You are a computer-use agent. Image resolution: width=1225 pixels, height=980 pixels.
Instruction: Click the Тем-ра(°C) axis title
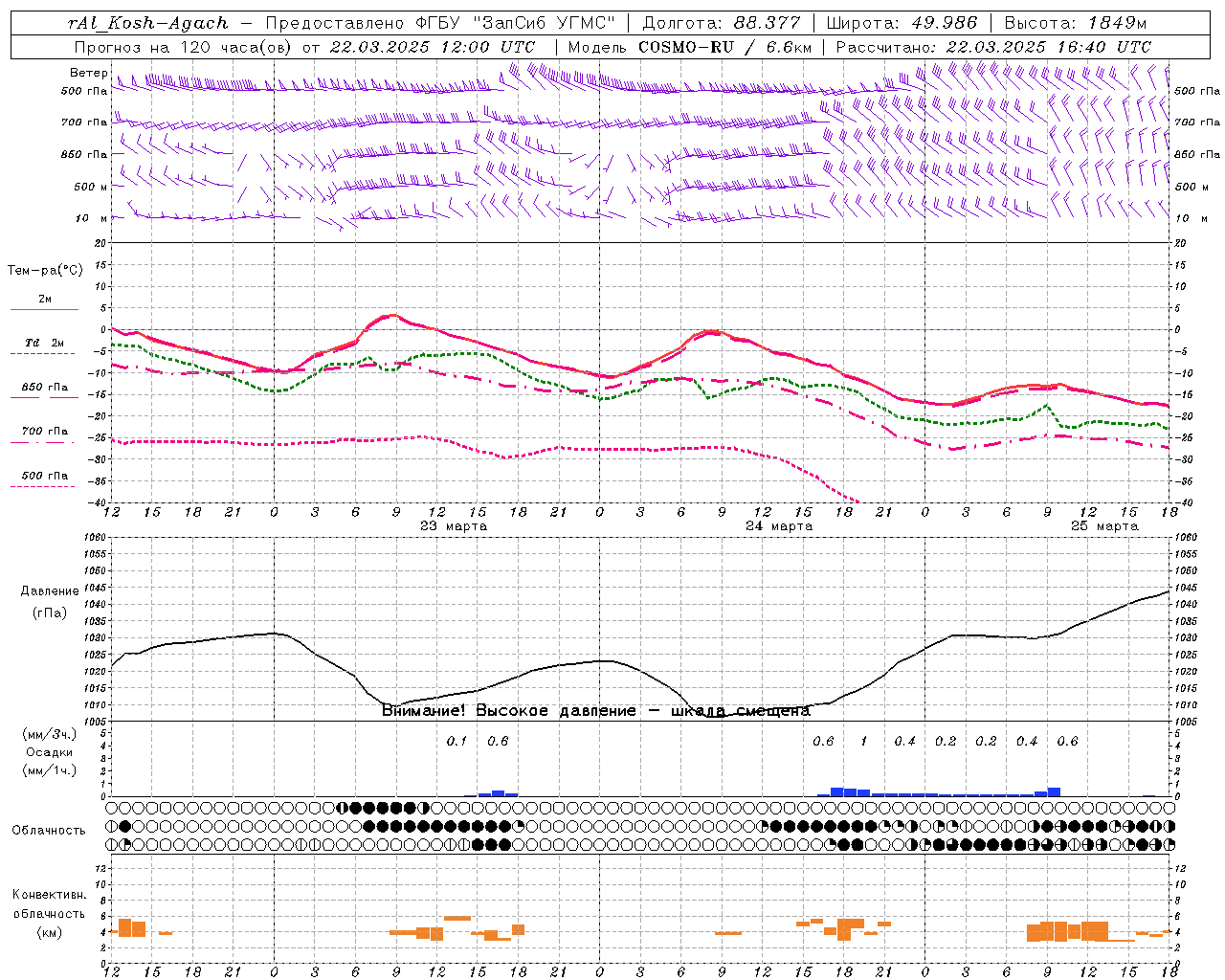(45, 271)
